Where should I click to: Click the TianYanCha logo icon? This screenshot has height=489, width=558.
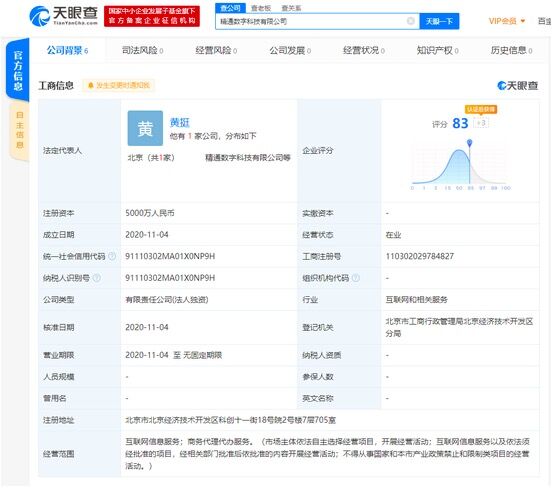(40, 16)
